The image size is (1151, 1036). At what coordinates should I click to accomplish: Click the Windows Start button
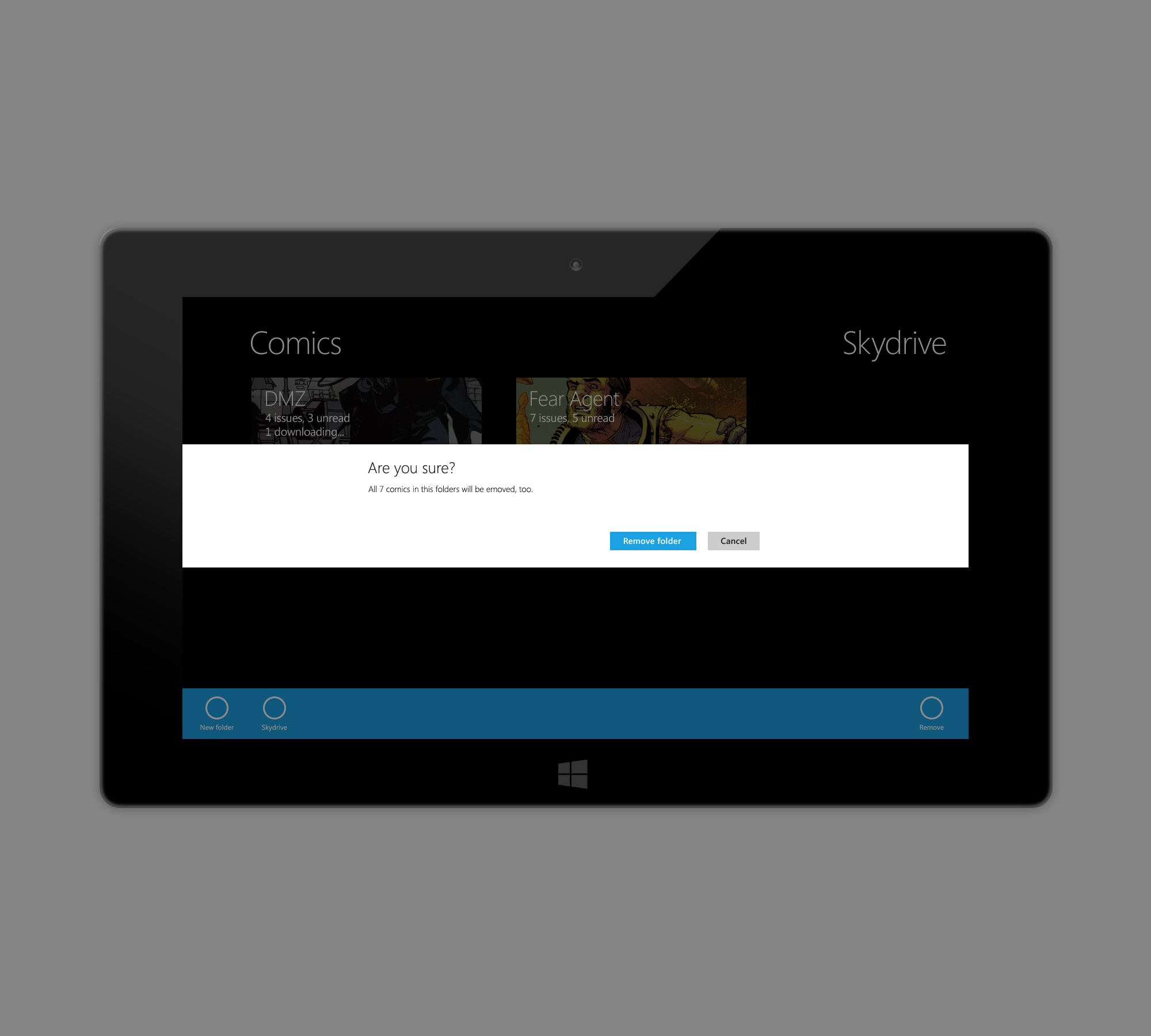click(x=575, y=775)
